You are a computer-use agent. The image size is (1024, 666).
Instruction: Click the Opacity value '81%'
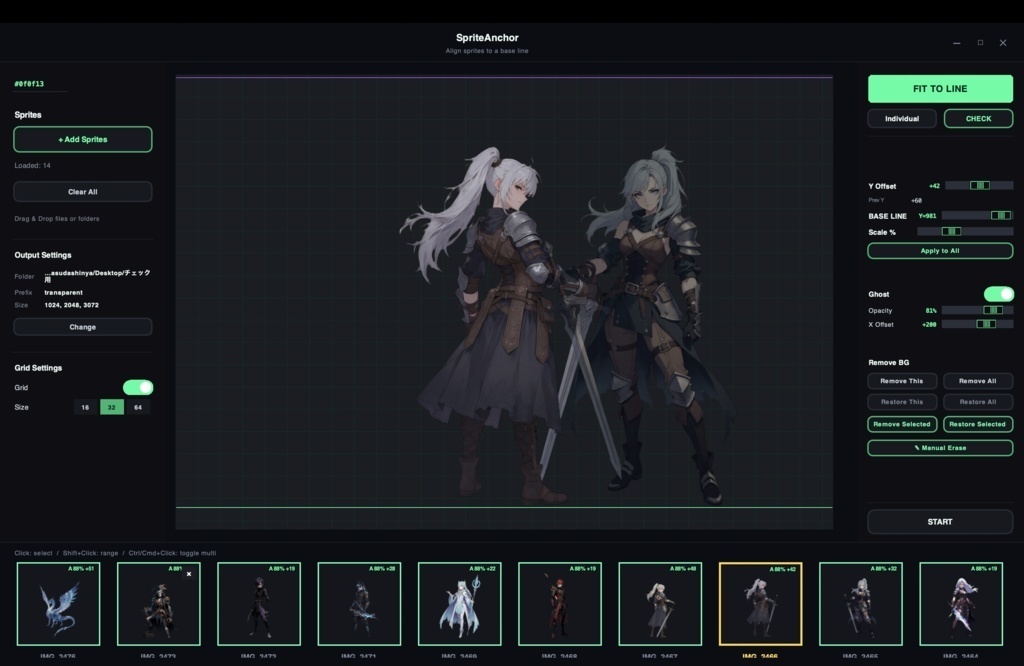click(931, 311)
